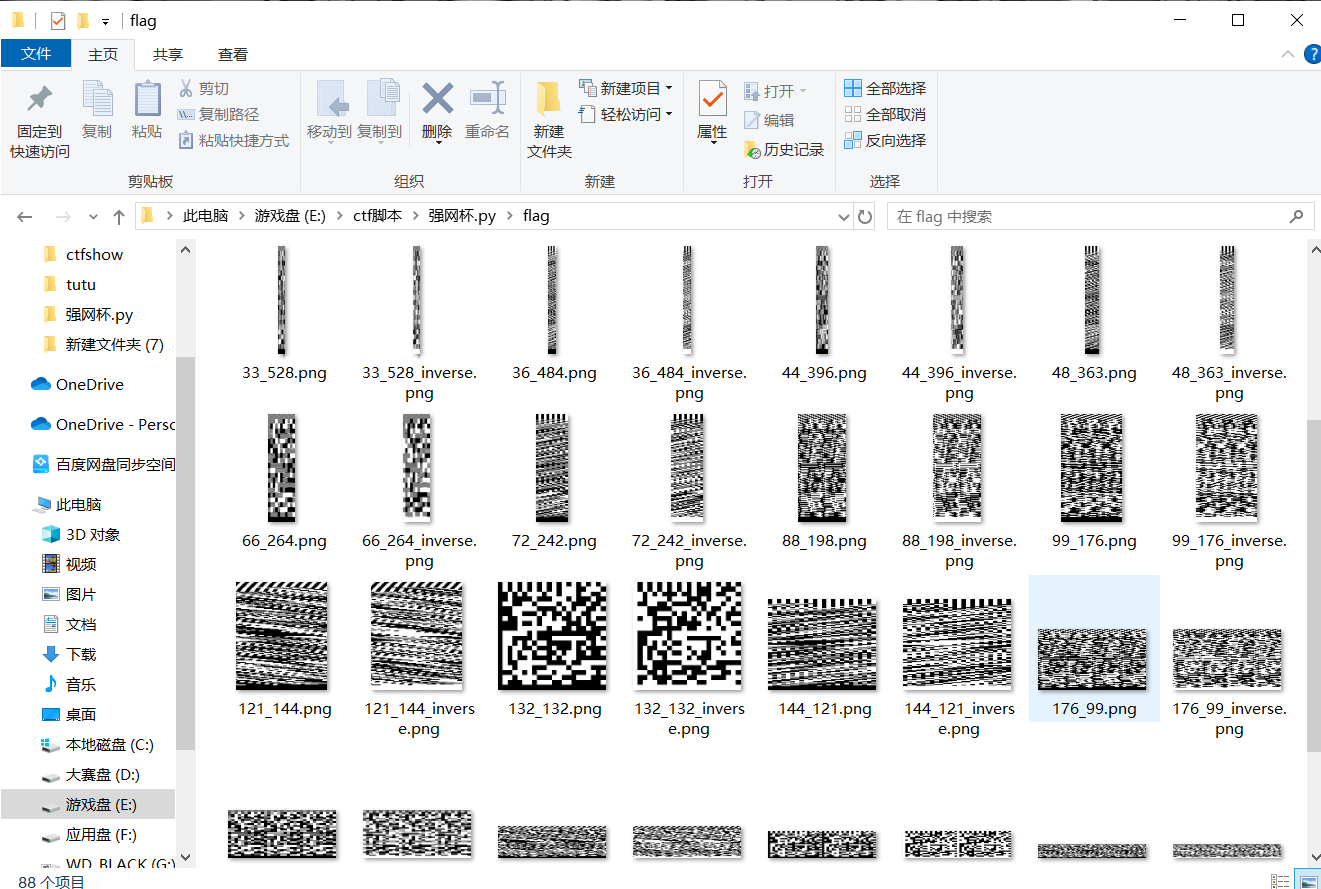Click 全部取消 in the ribbon
This screenshot has height=889, width=1321.
pos(885,114)
